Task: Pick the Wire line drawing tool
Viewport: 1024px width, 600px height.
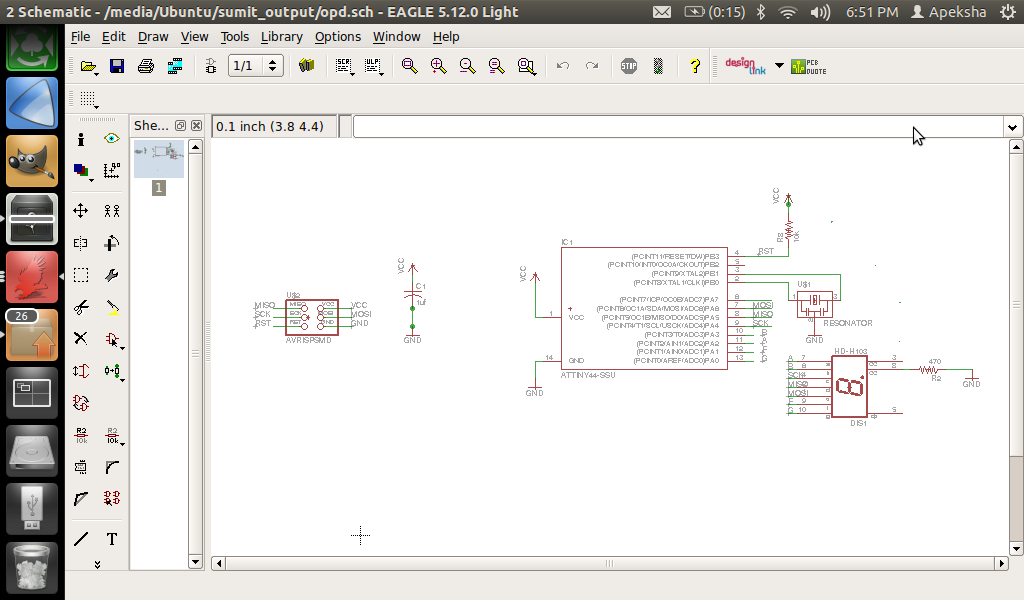Action: (81, 539)
